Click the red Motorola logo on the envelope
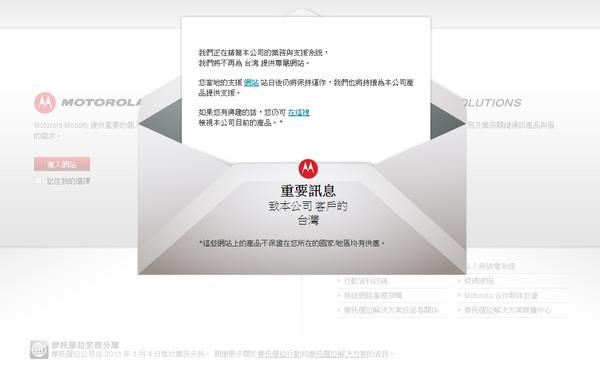Image resolution: width=600 pixels, height=384 pixels. click(x=308, y=169)
